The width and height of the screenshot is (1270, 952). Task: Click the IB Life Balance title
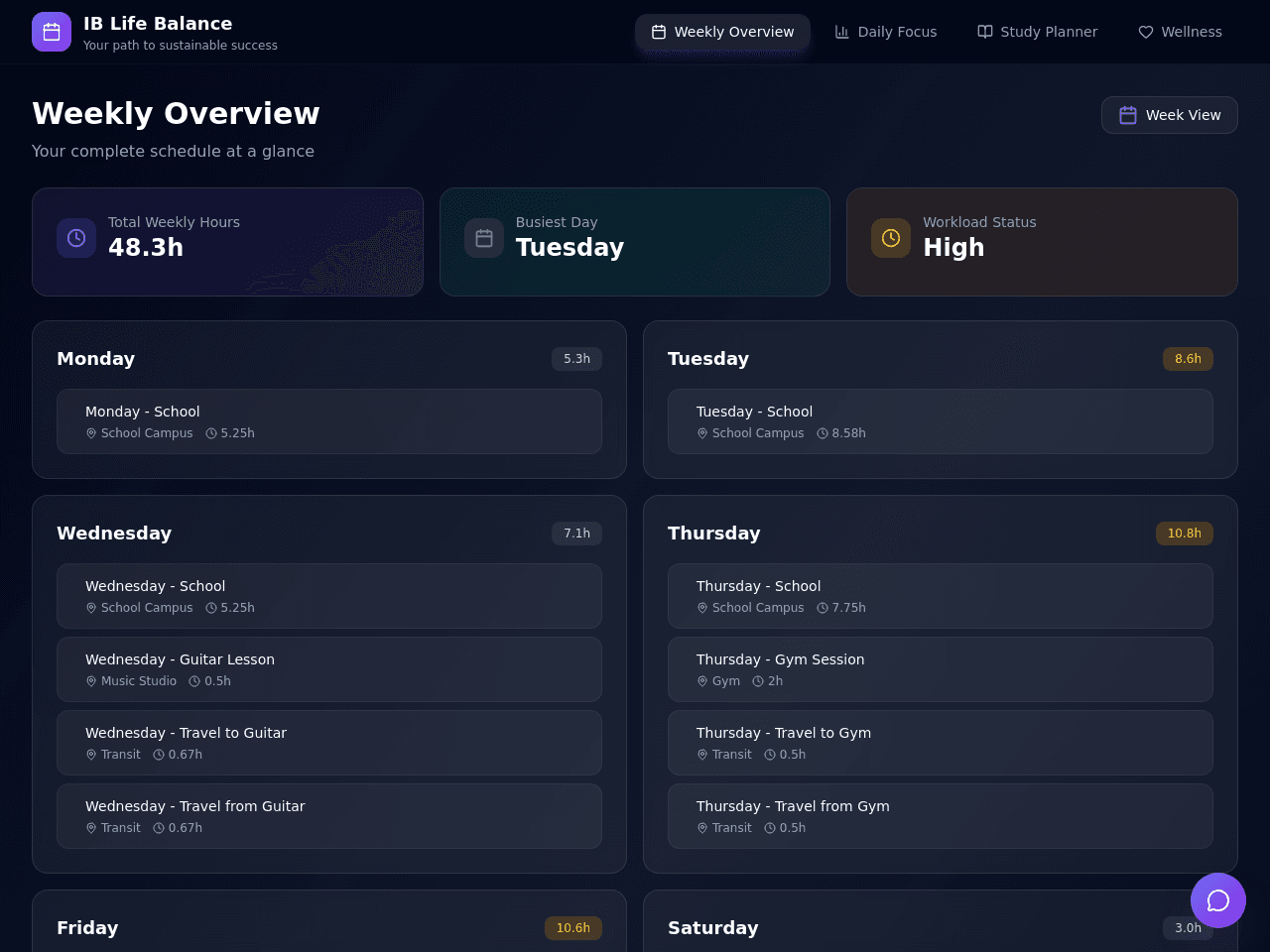pos(158,23)
